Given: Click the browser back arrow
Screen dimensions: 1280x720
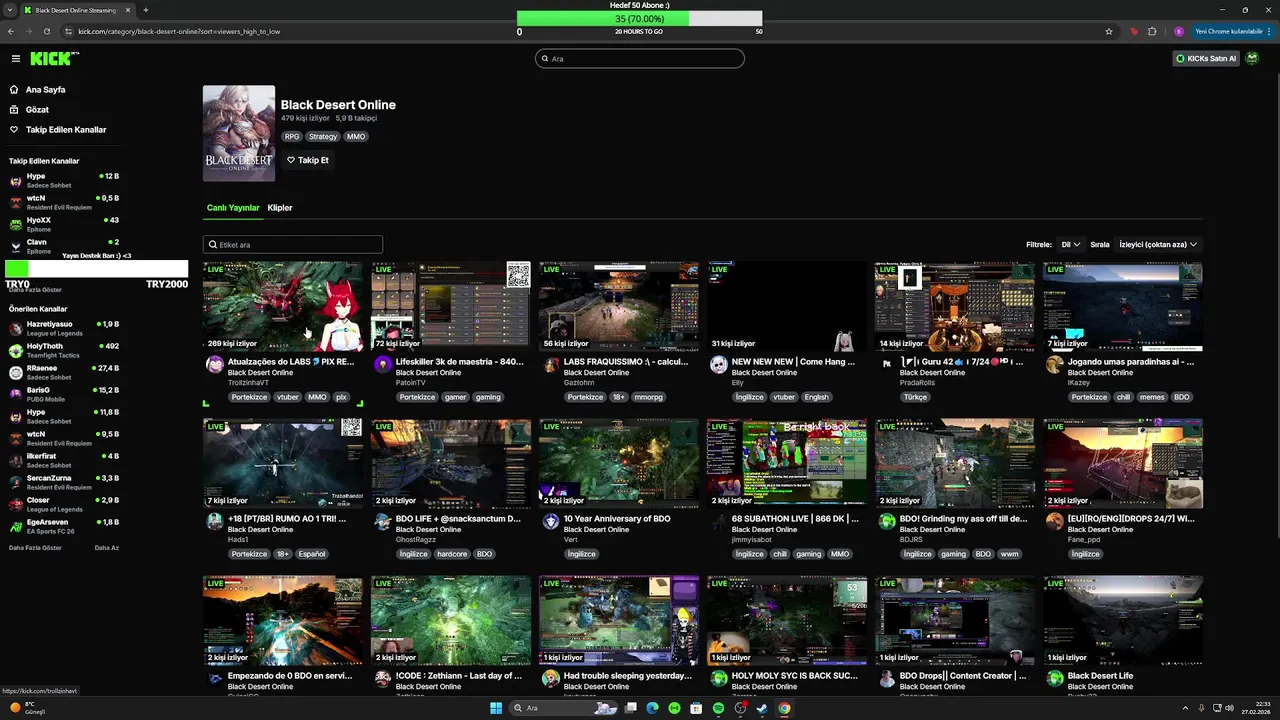Looking at the screenshot, I should [11, 31].
